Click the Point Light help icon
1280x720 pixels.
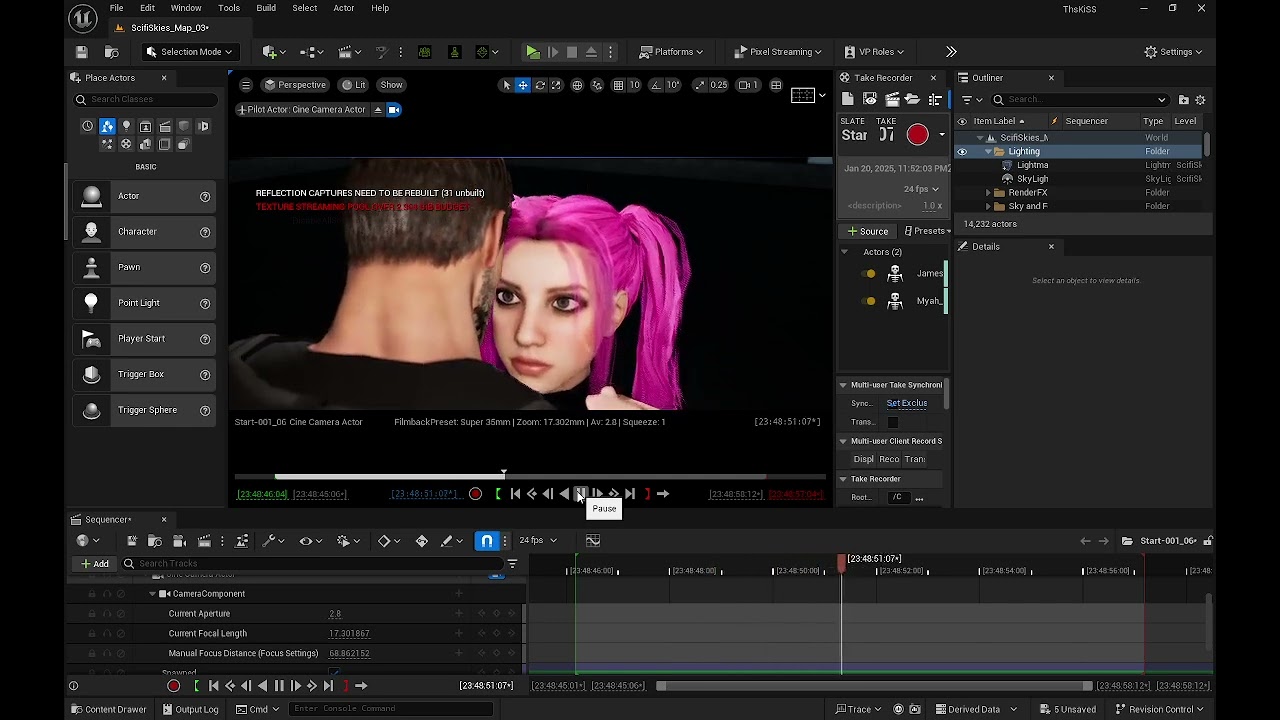tap(205, 303)
